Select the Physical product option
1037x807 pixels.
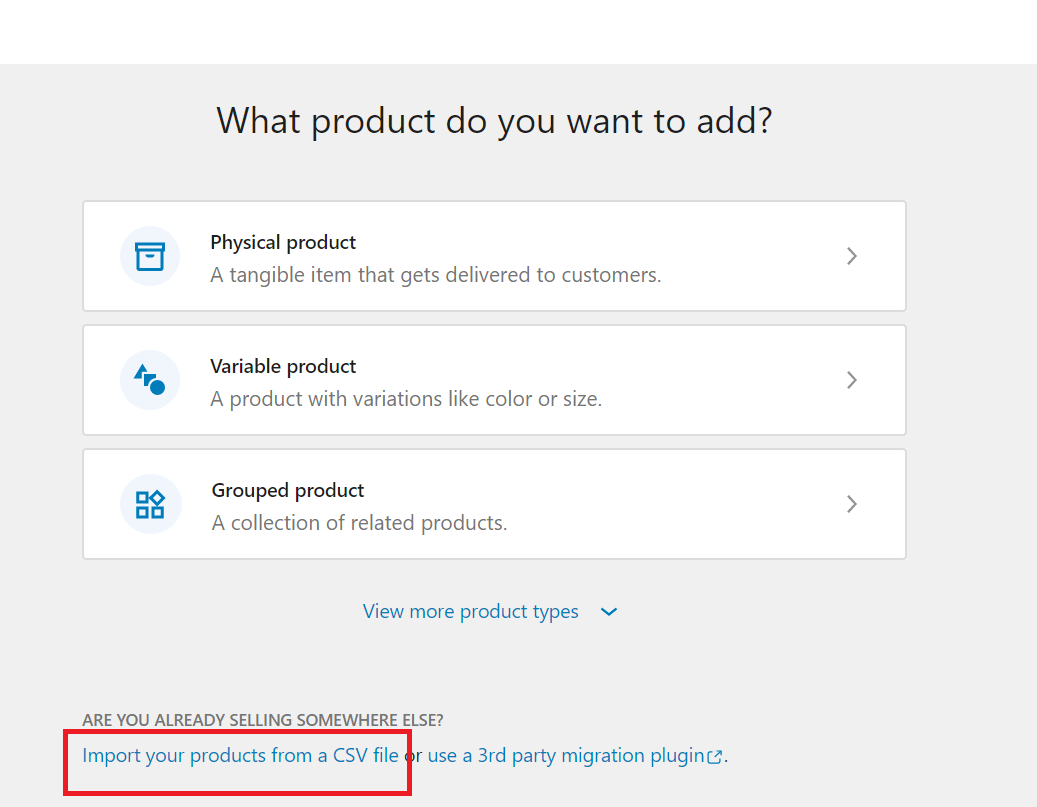pos(494,256)
